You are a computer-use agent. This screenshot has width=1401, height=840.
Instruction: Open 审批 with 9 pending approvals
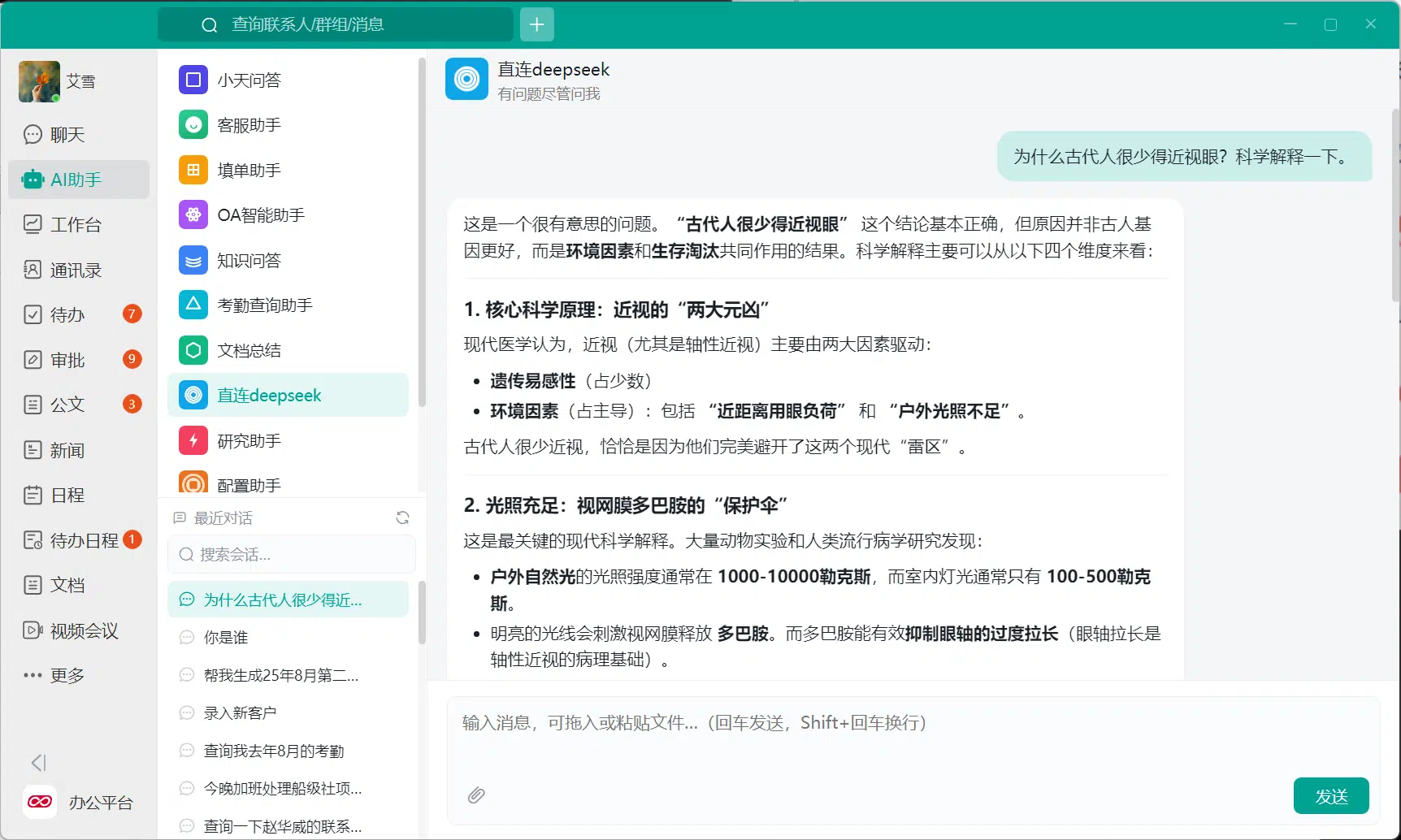point(79,359)
